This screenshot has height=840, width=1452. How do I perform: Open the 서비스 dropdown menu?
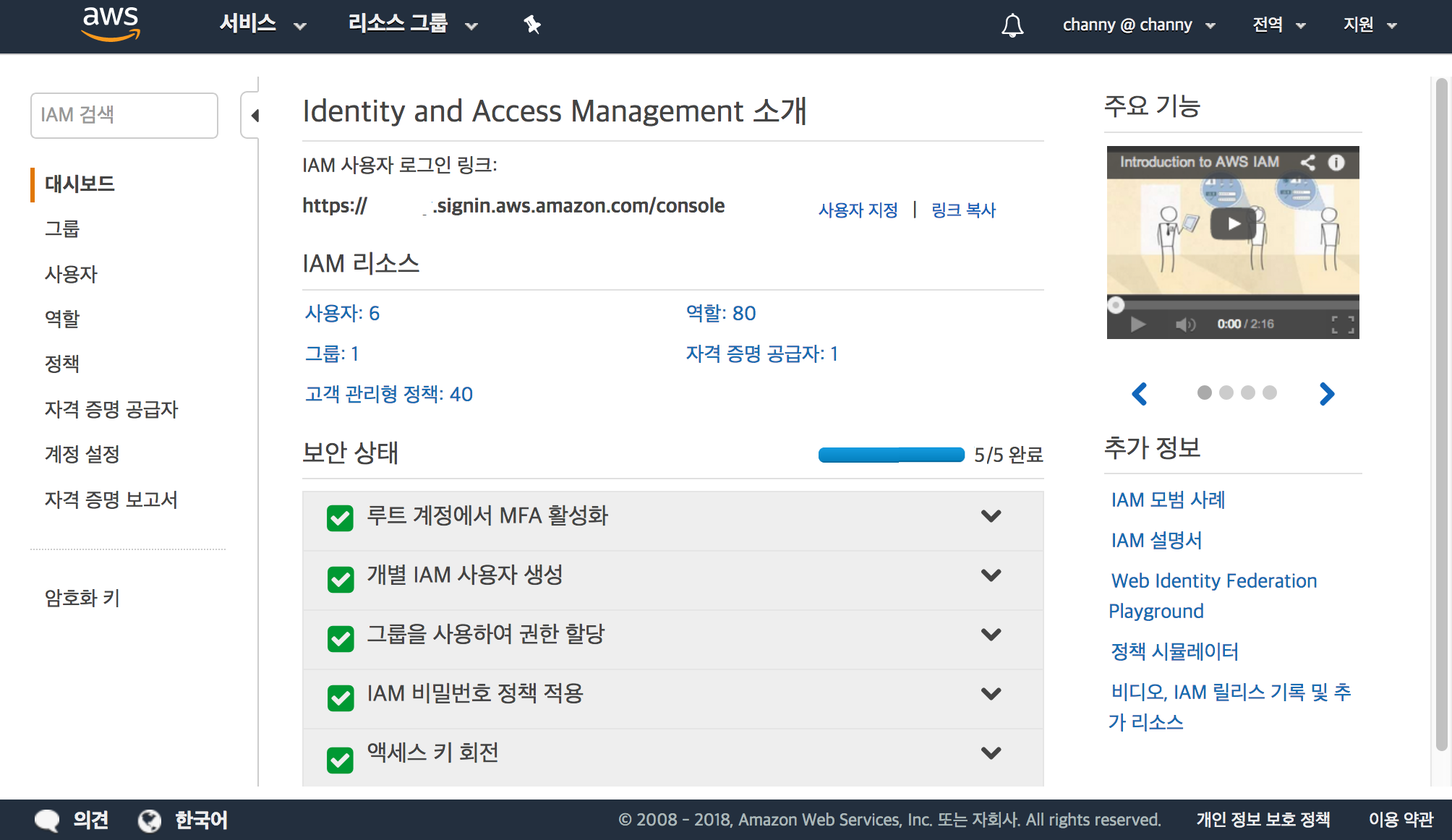click(x=262, y=25)
